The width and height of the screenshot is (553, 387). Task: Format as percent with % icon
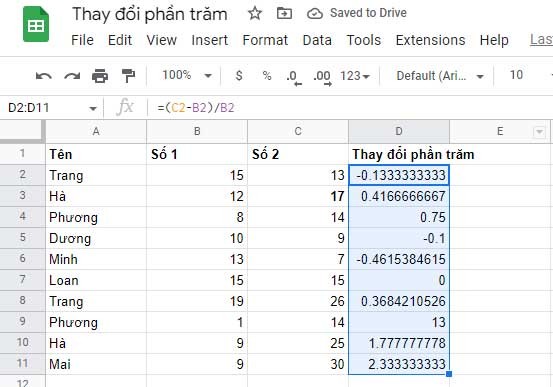click(x=267, y=75)
